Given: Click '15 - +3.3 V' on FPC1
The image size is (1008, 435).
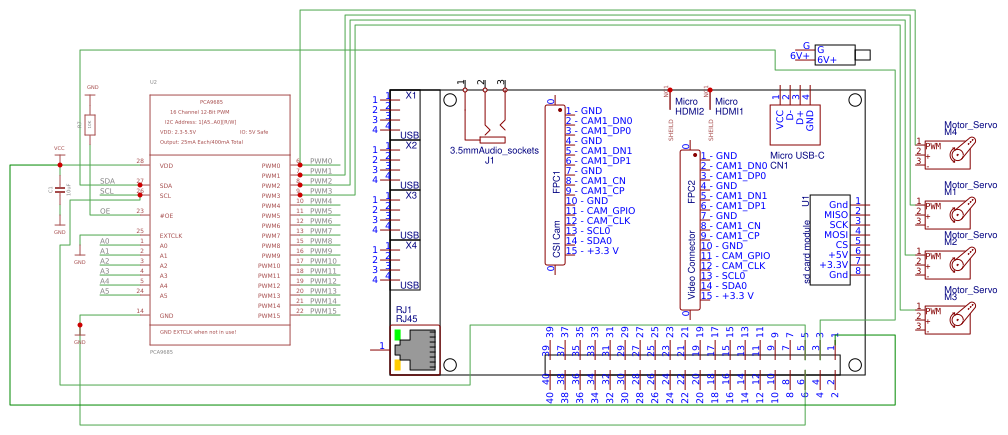Looking at the screenshot, I should pos(592,251).
